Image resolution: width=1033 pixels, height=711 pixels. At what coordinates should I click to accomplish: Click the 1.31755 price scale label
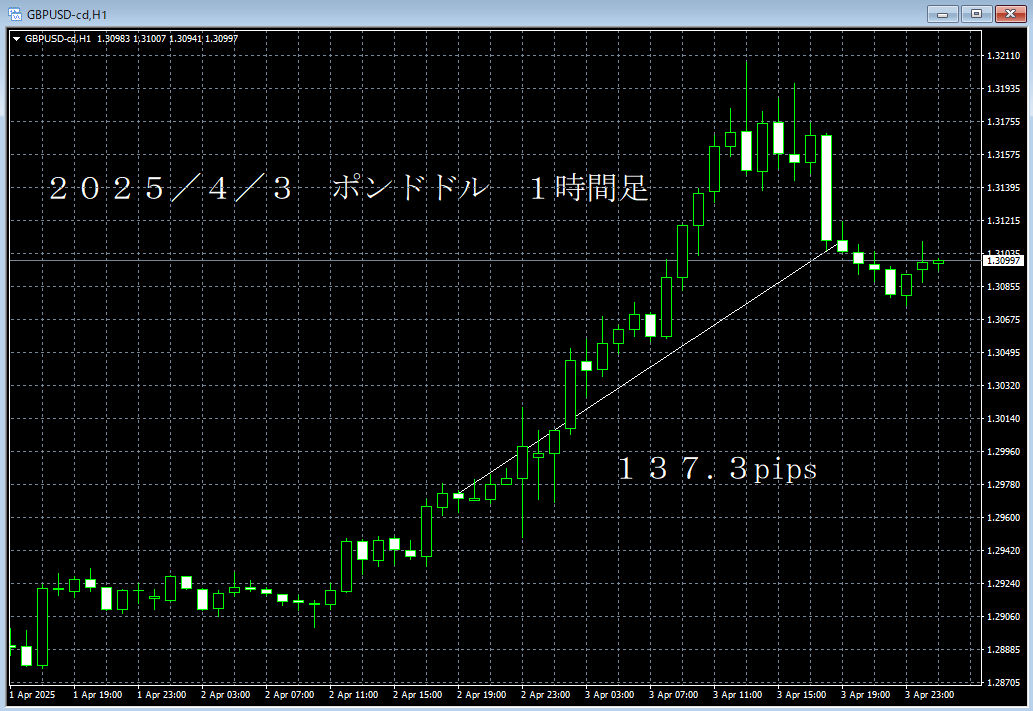pos(1003,122)
